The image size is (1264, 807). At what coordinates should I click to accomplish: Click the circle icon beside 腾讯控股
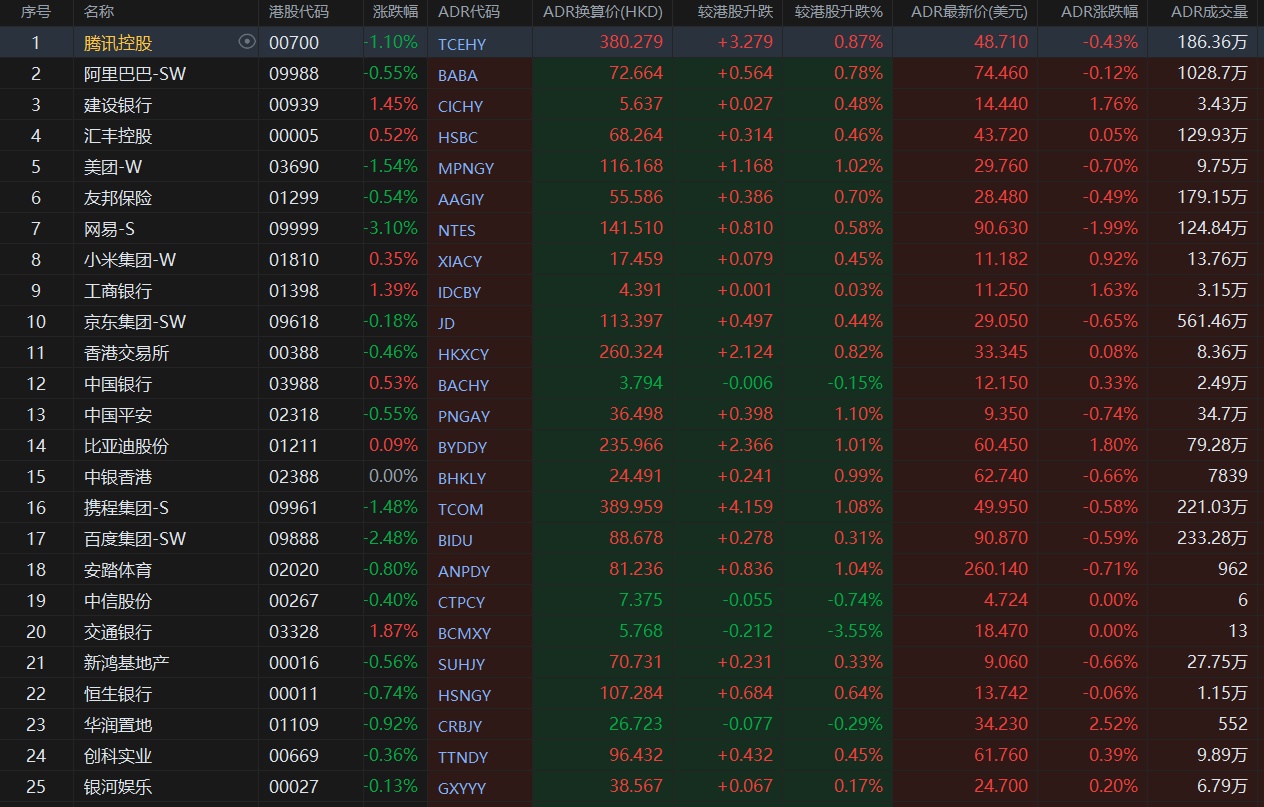click(248, 42)
